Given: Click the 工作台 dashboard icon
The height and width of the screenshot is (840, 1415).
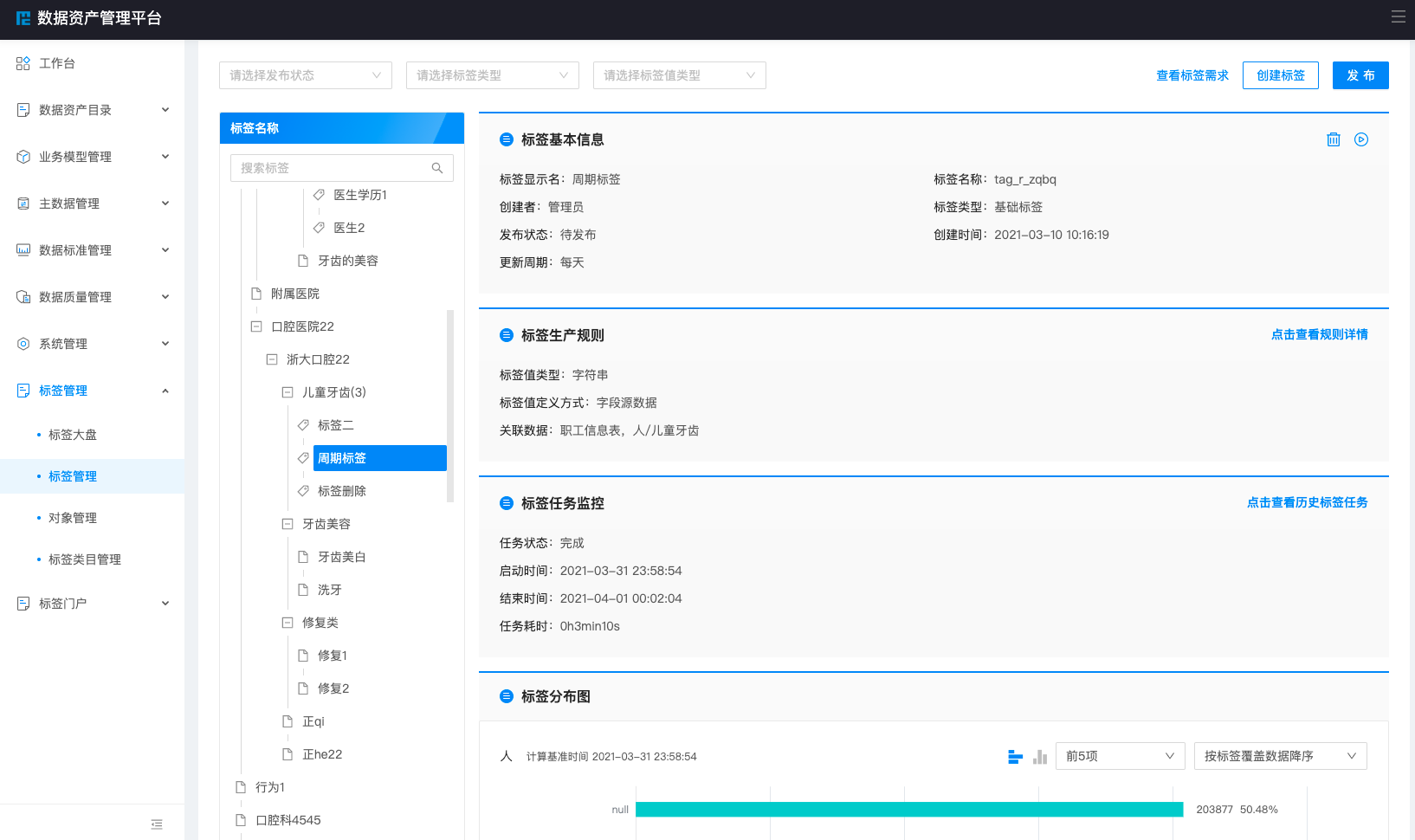Looking at the screenshot, I should 23,63.
